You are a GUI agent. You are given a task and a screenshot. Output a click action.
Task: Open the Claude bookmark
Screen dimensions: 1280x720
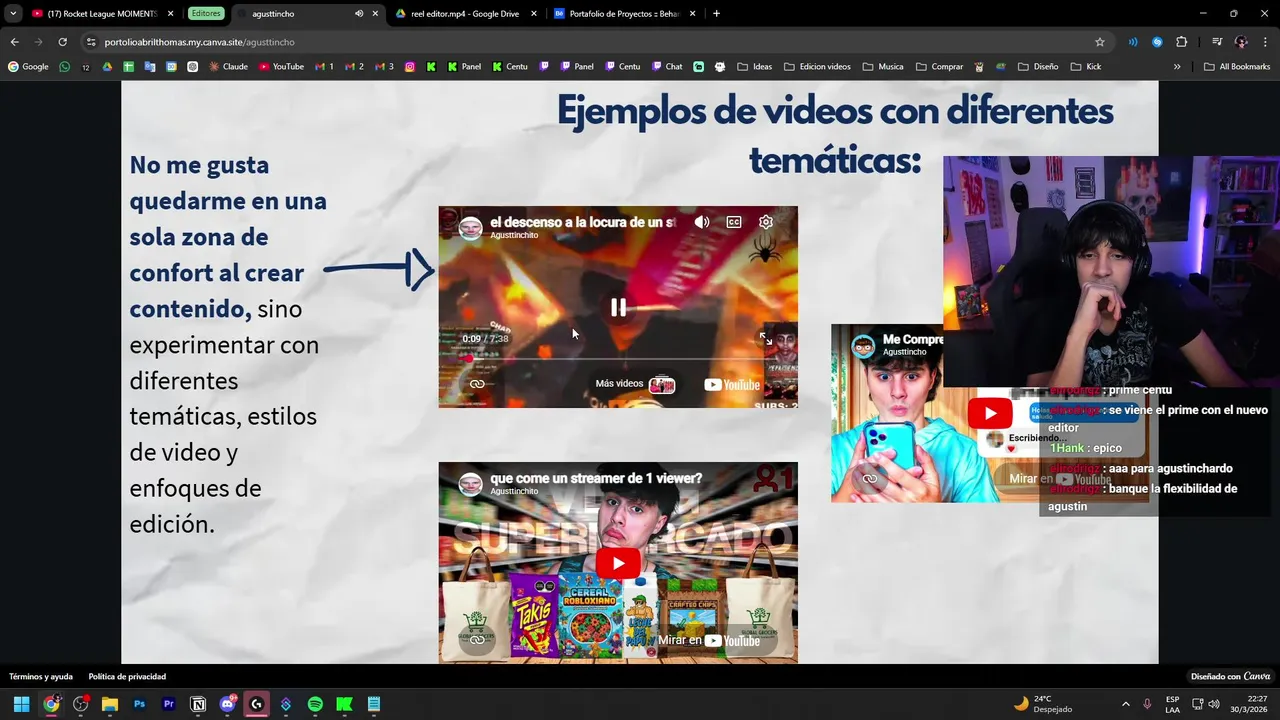click(x=228, y=67)
